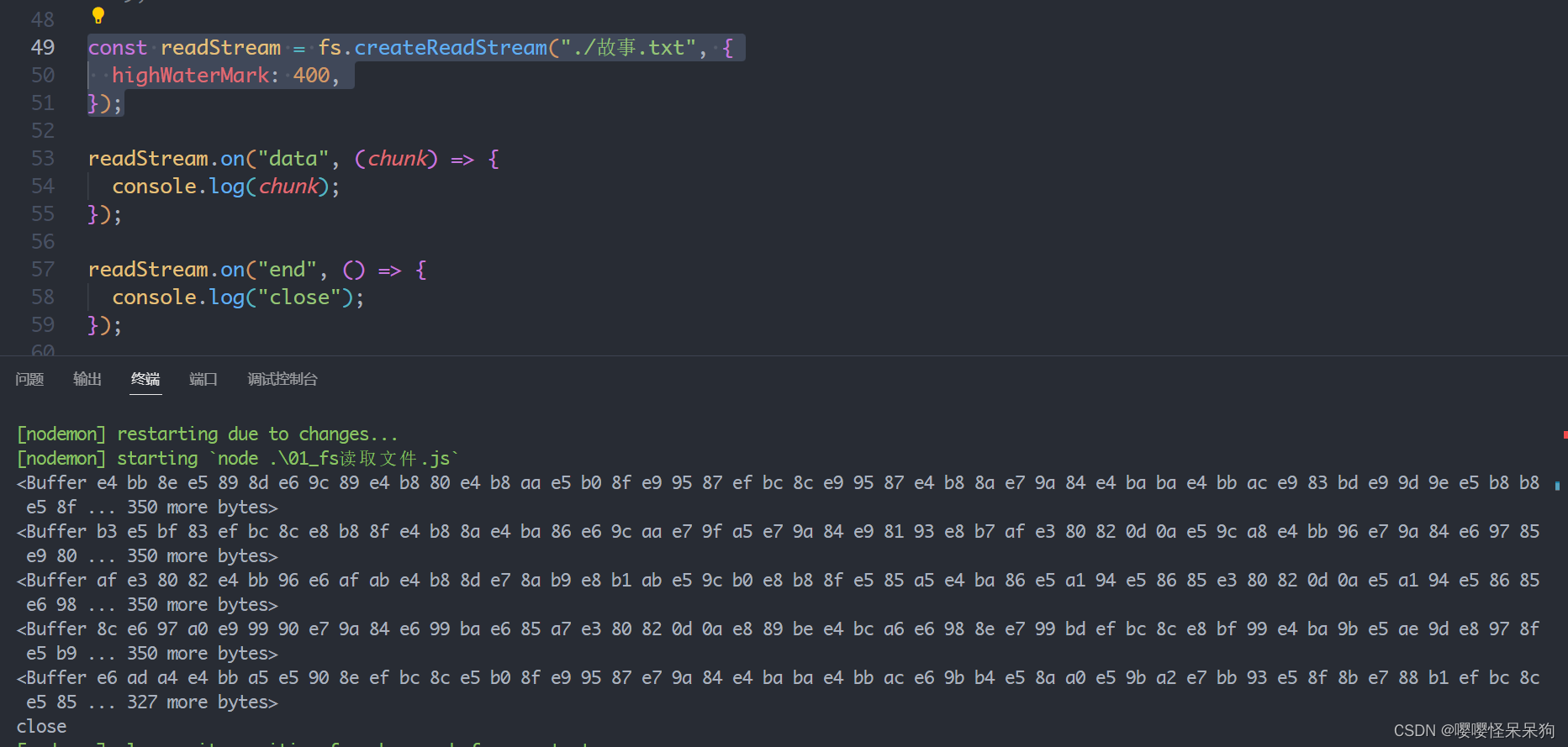Click line number 53 in the gutter

(43, 159)
